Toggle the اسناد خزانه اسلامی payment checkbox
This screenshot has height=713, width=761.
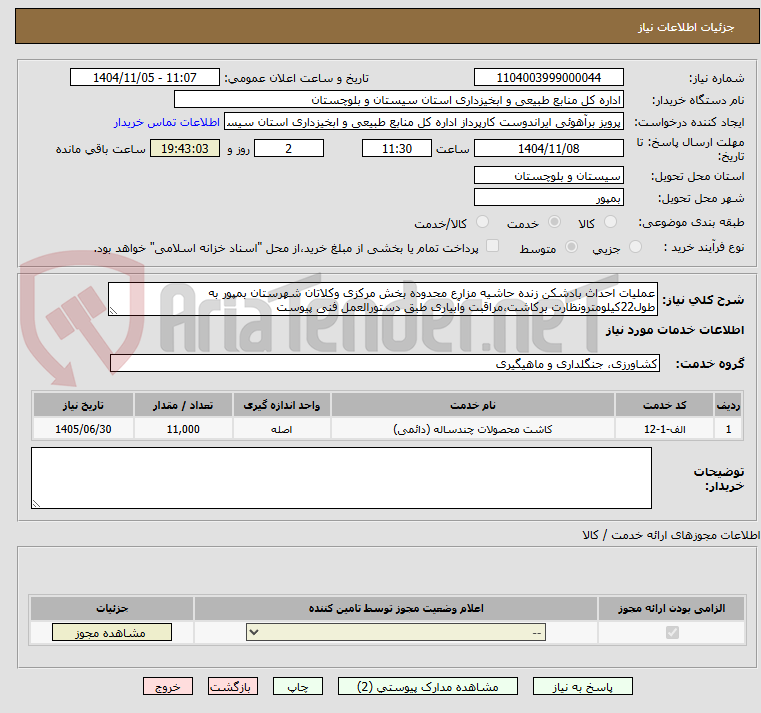coord(493,246)
